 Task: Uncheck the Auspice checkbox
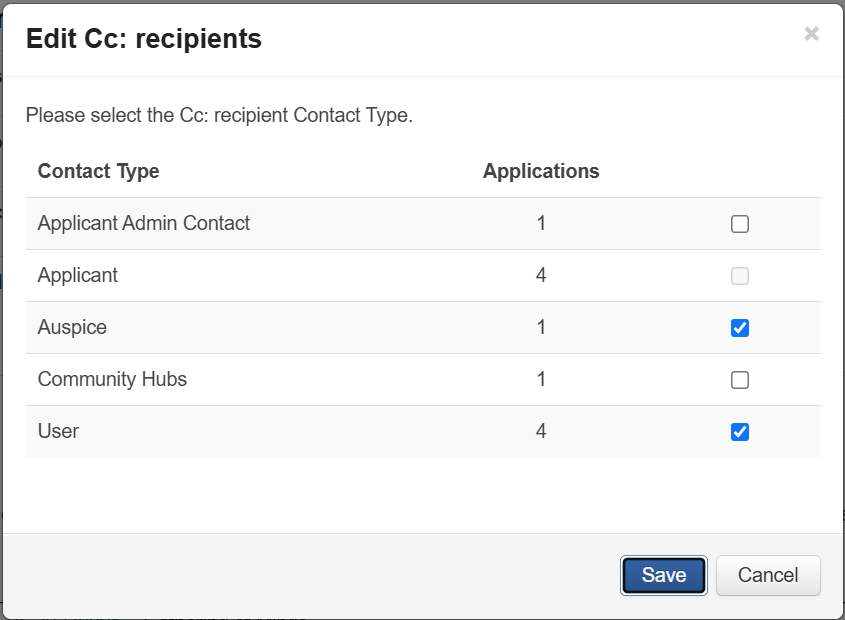coord(740,328)
